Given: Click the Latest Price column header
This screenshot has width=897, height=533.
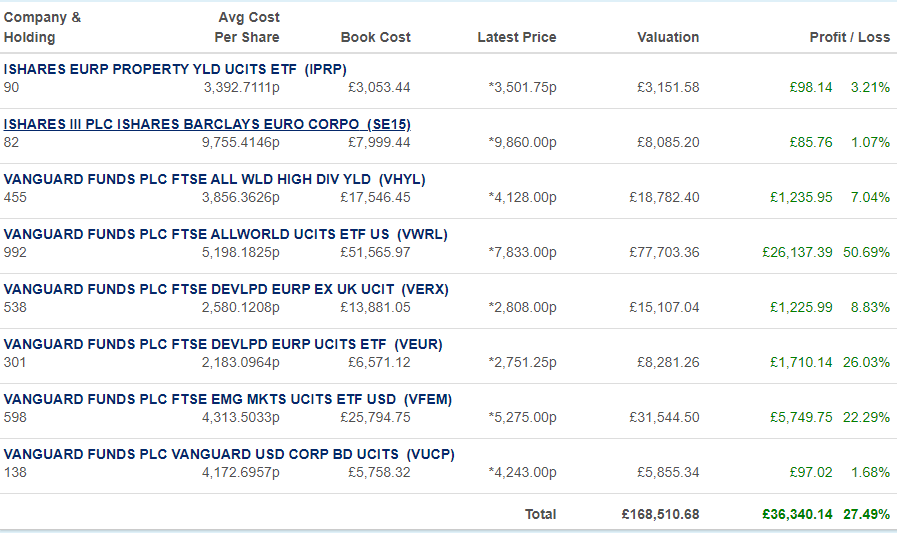Looking at the screenshot, I should click(x=517, y=37).
